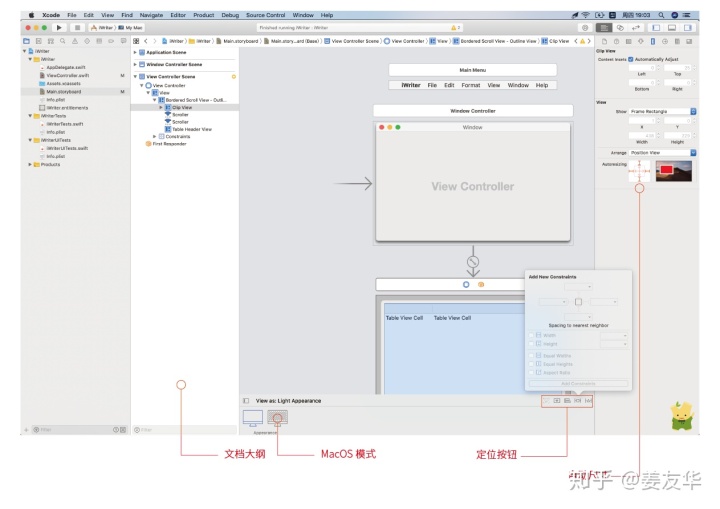This screenshot has height=509, width=720.
Task: Click the warning badge in activity bar
Action: point(455,28)
